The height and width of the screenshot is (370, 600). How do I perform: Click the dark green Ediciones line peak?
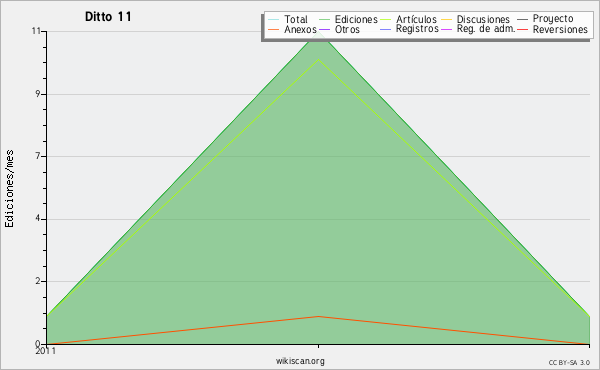pyautogui.click(x=319, y=32)
